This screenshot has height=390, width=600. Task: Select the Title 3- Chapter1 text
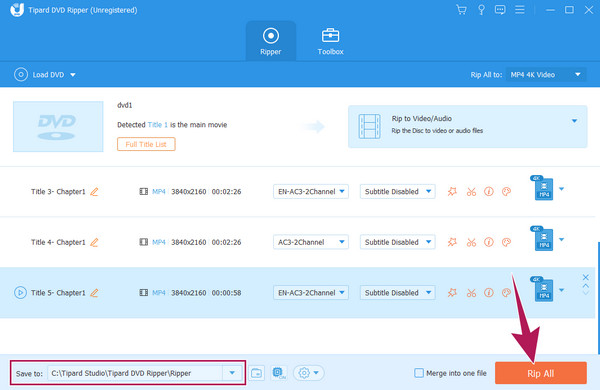tap(58, 192)
